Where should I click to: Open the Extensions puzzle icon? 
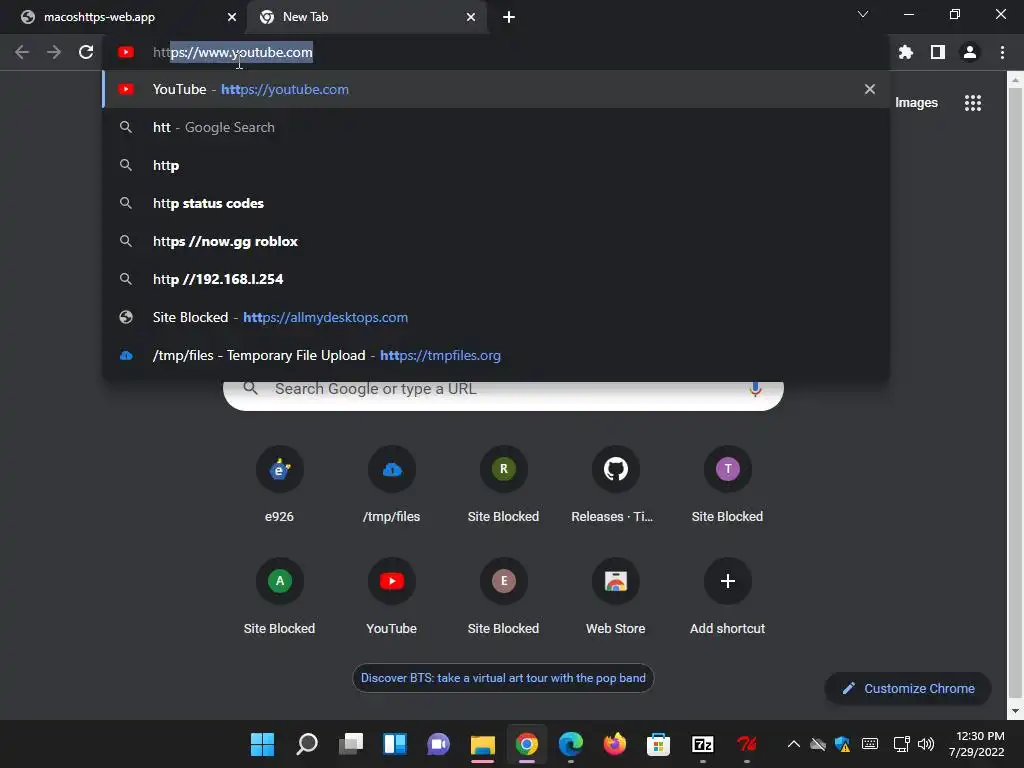tap(905, 52)
